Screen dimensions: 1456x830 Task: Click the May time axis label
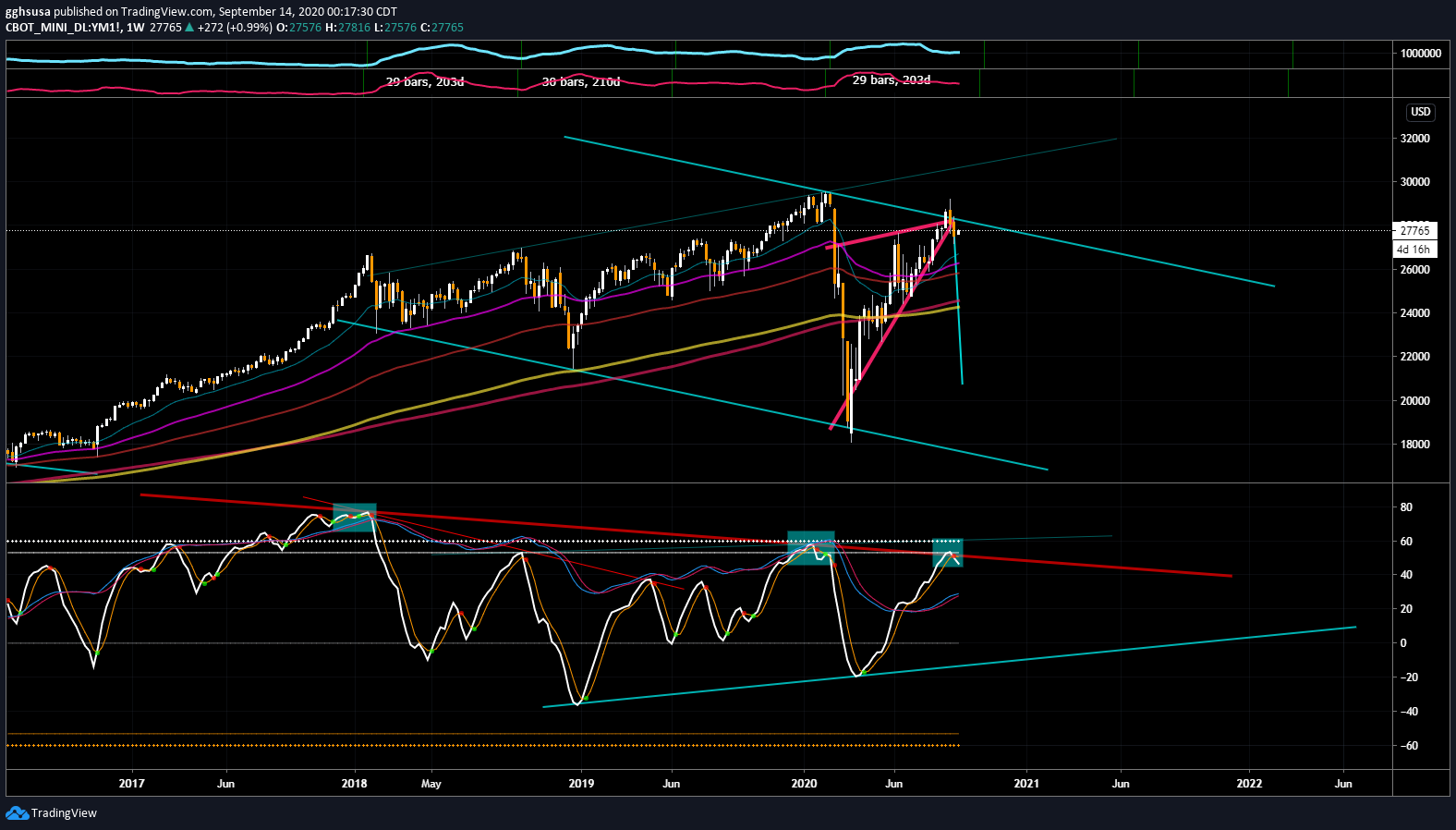click(431, 784)
